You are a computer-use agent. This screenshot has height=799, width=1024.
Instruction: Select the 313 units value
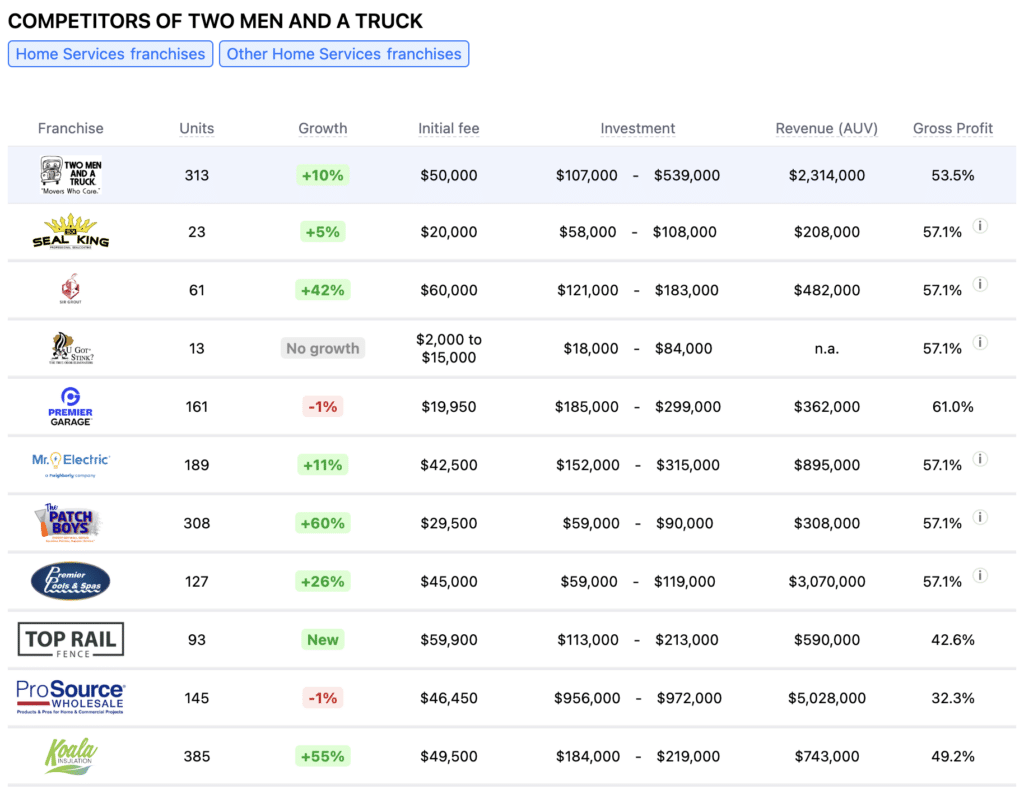[x=197, y=175]
